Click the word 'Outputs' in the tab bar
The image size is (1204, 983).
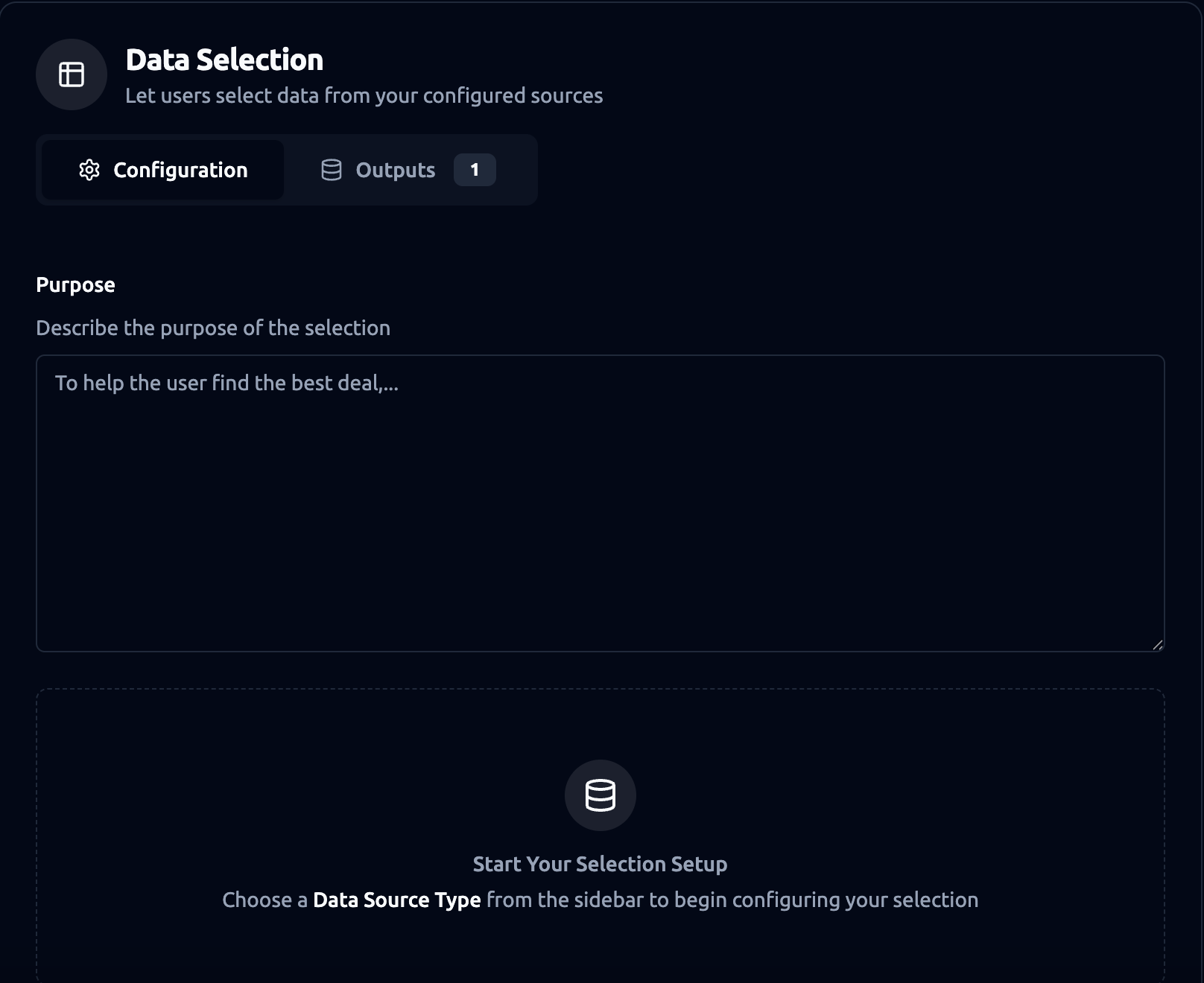coord(395,170)
